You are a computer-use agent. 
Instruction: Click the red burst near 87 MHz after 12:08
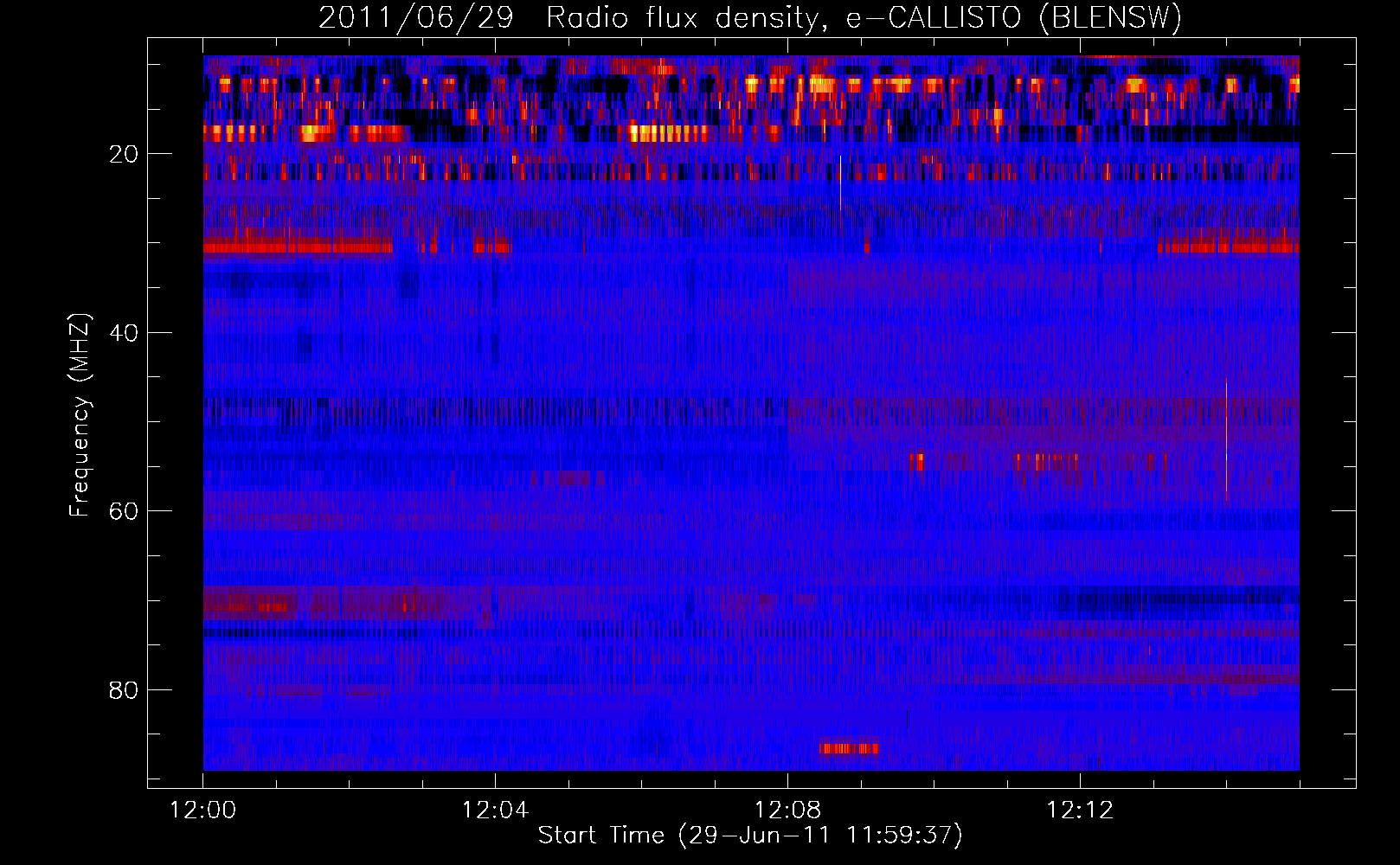849,748
